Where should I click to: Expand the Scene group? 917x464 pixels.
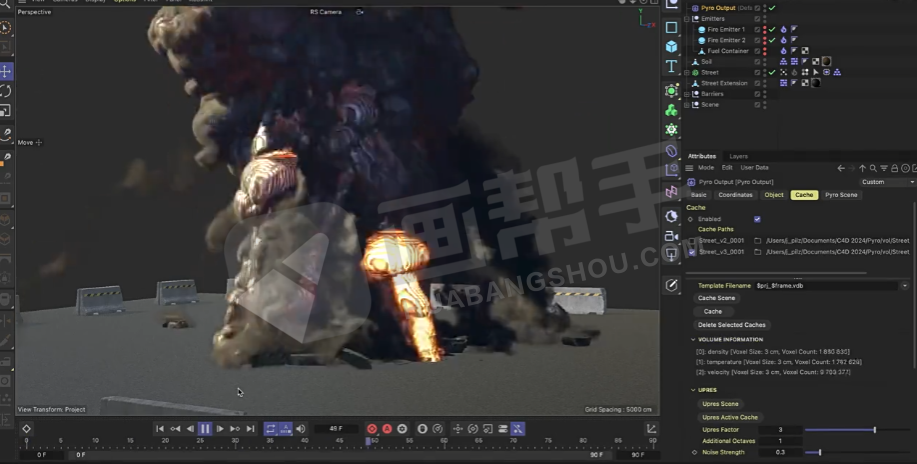(687, 105)
